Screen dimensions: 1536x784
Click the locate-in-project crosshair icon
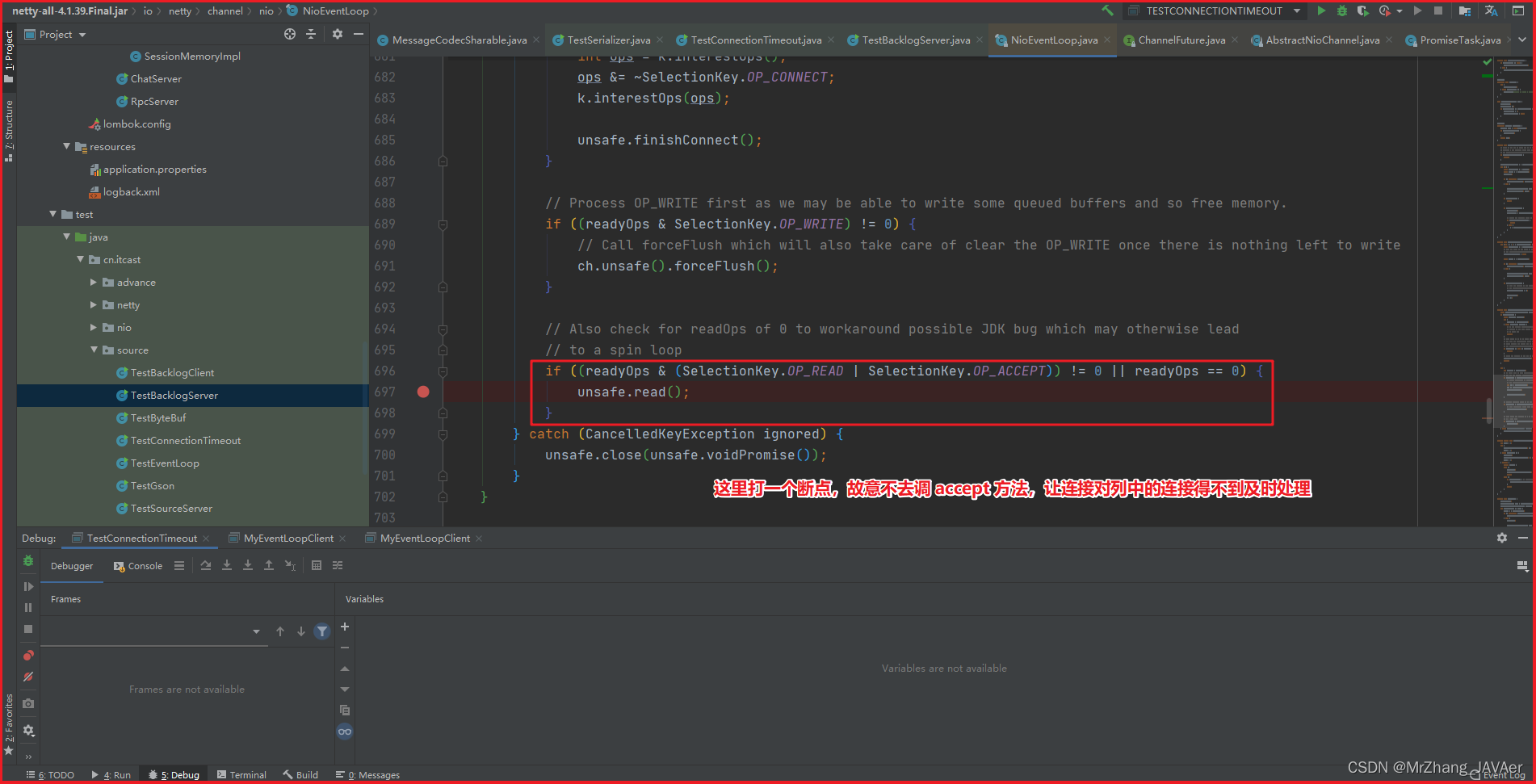click(290, 34)
